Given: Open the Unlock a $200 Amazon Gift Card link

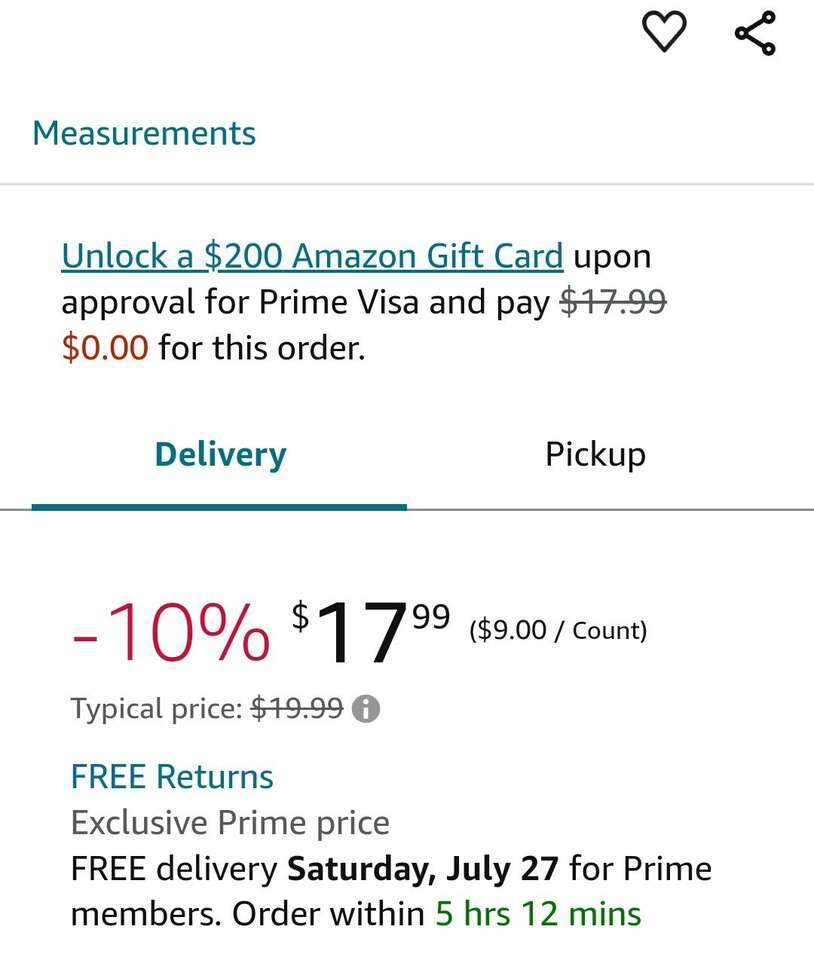Looking at the screenshot, I should click(x=312, y=257).
